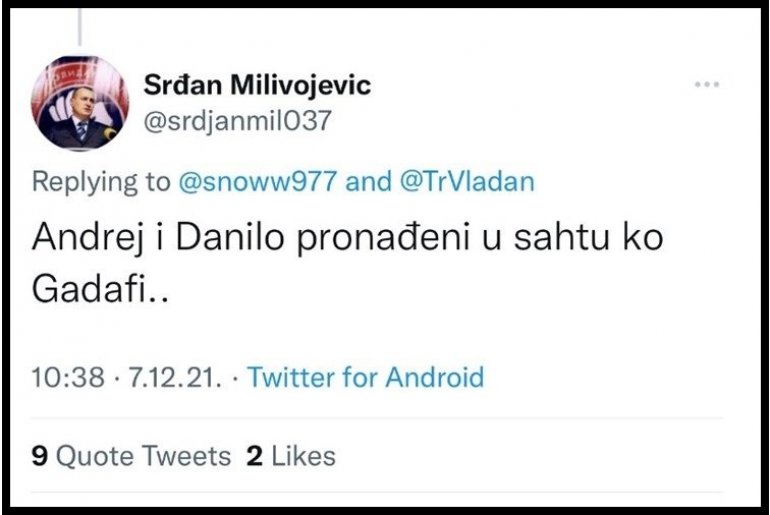Click the bold number 9 count
This screenshot has height=515, width=770.
point(39,456)
